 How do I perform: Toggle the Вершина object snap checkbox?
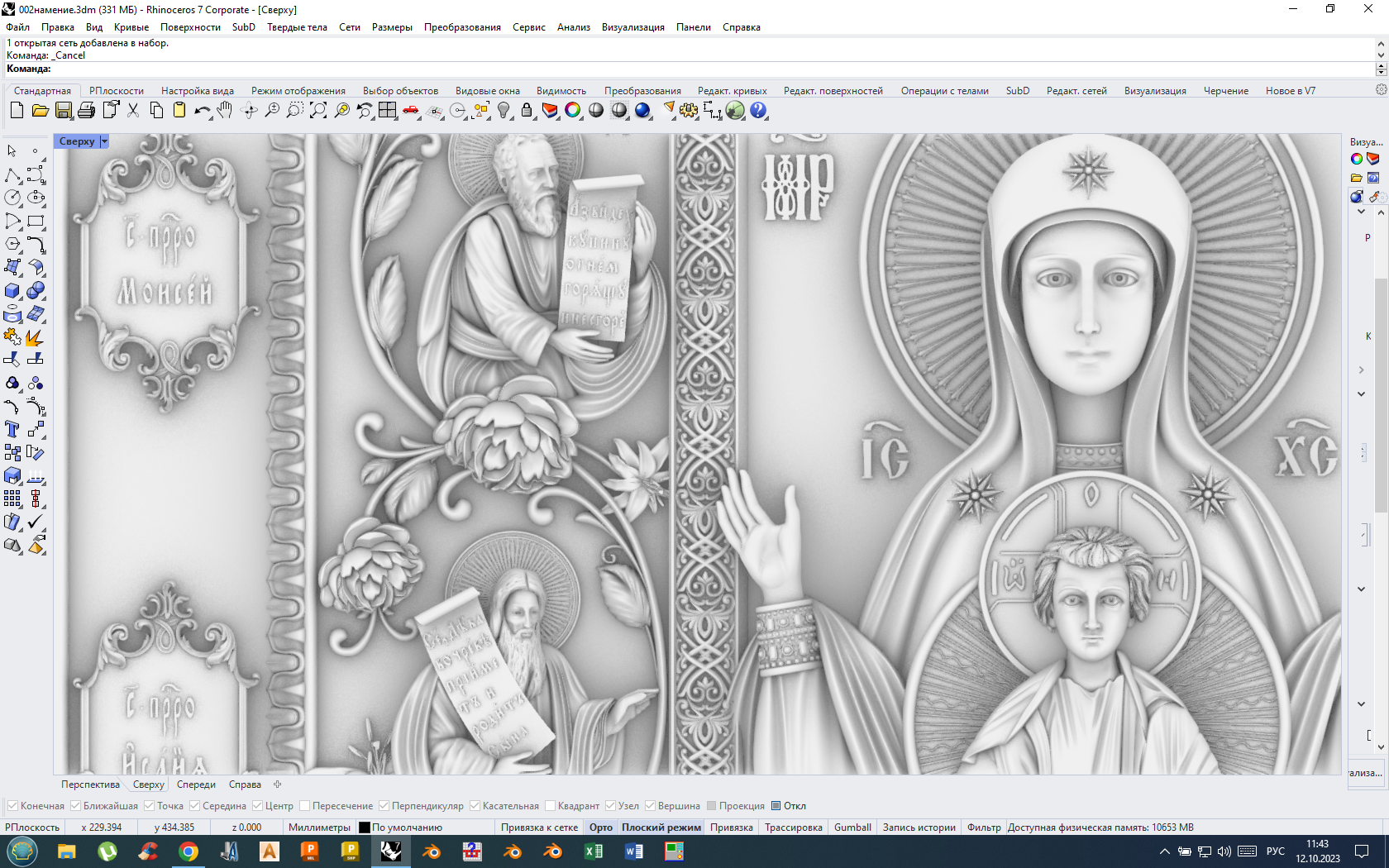(650, 806)
